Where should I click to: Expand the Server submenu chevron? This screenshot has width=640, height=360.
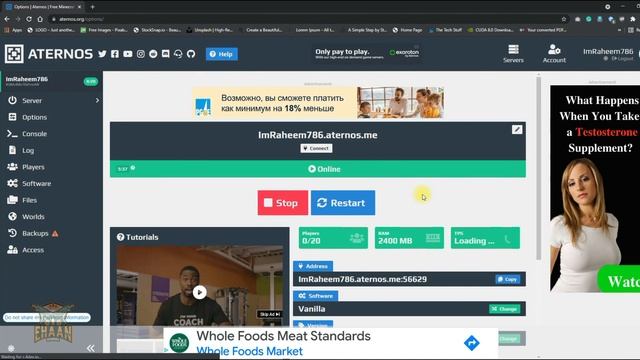[x=97, y=100]
